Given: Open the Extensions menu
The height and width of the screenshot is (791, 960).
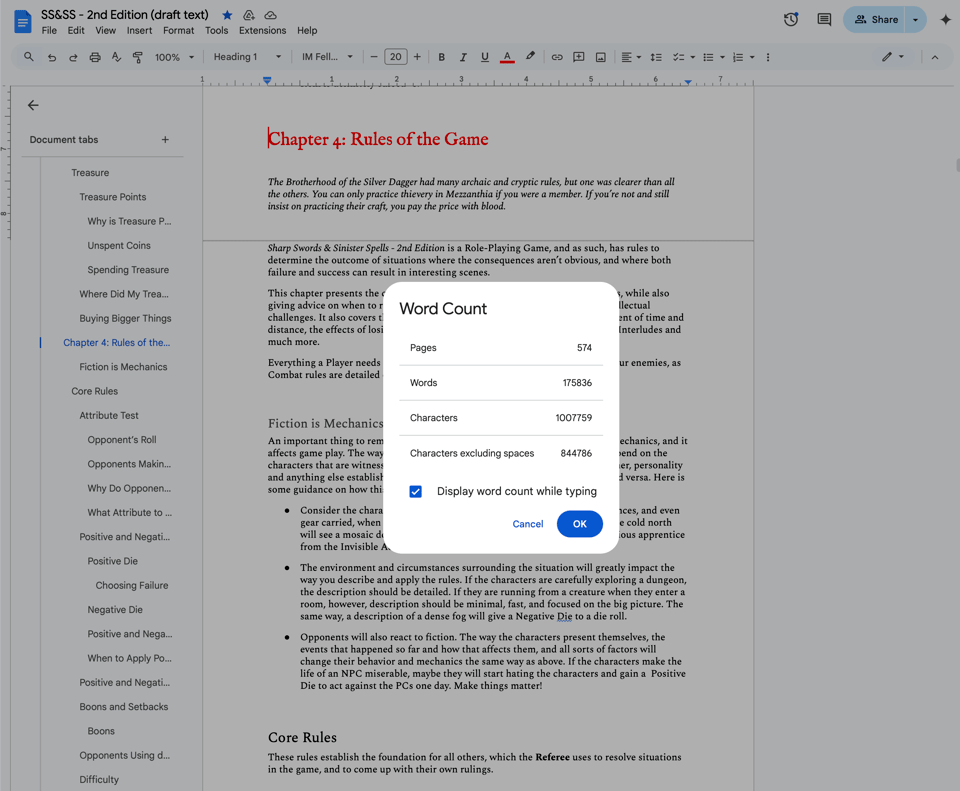Looking at the screenshot, I should pyautogui.click(x=262, y=31).
